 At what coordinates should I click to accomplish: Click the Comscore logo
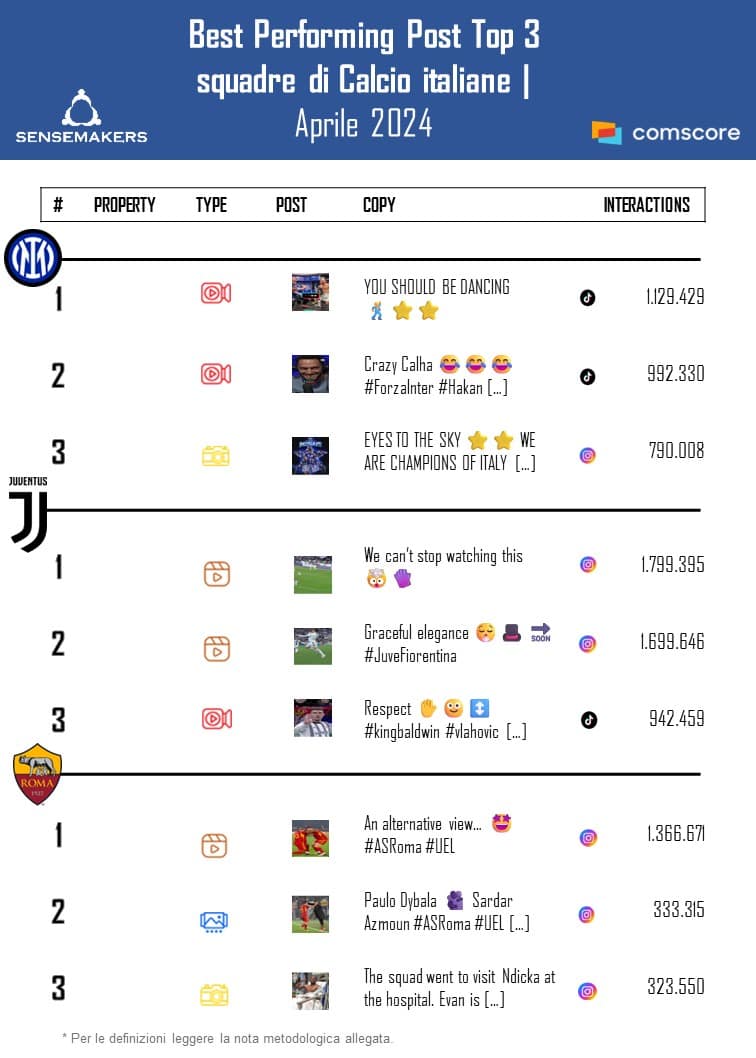coord(666,132)
